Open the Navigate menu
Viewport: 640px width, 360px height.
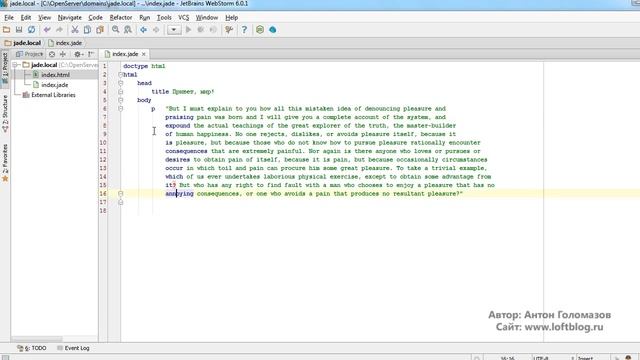coord(69,18)
